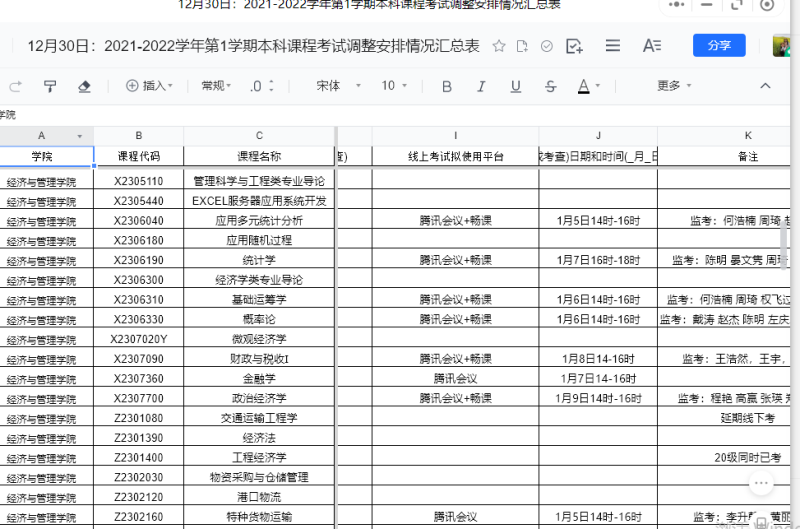The width and height of the screenshot is (800, 529).
Task: Open the 插入 insert dropdown
Action: coord(149,86)
